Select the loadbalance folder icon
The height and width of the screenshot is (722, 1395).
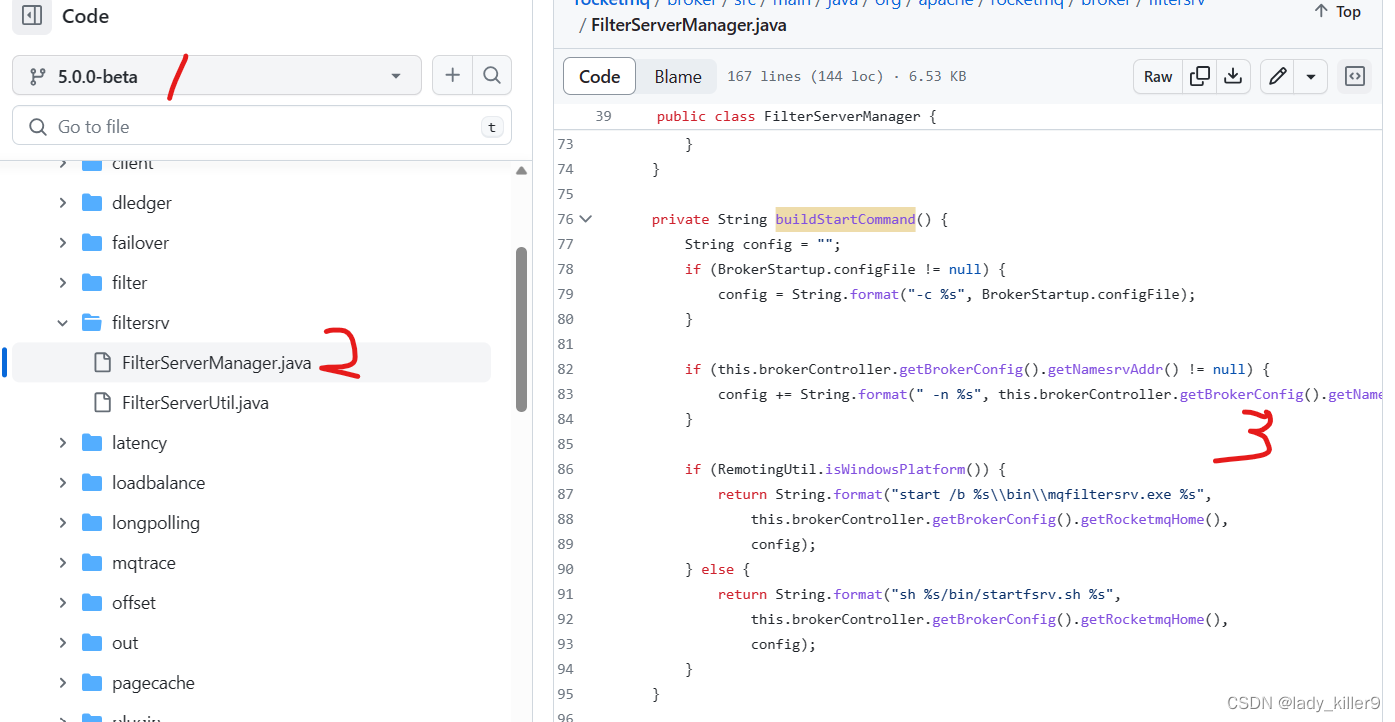coord(92,483)
